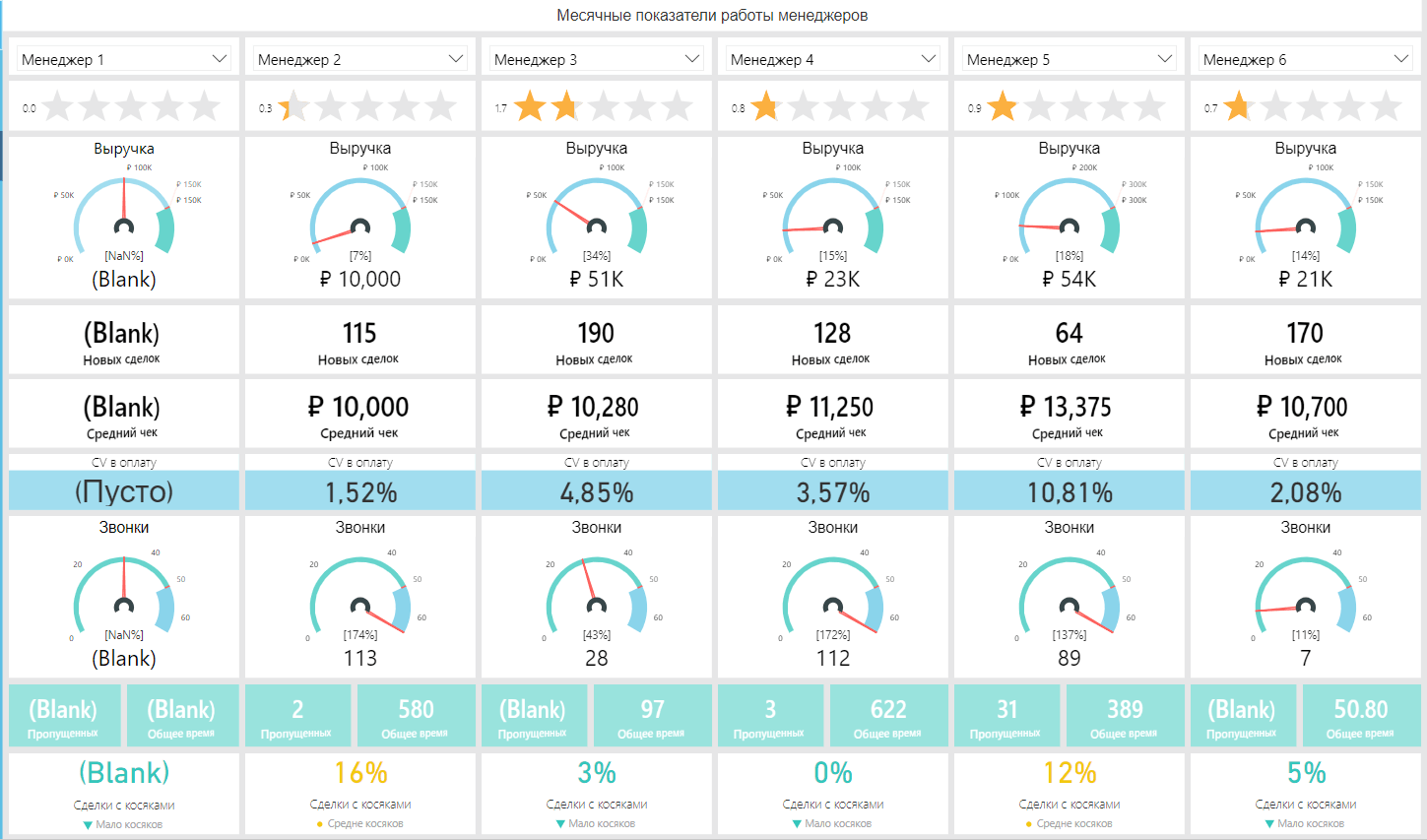The image size is (1427, 840).
Task: Click the partial star of rating 0.7
Action: 1237,105
